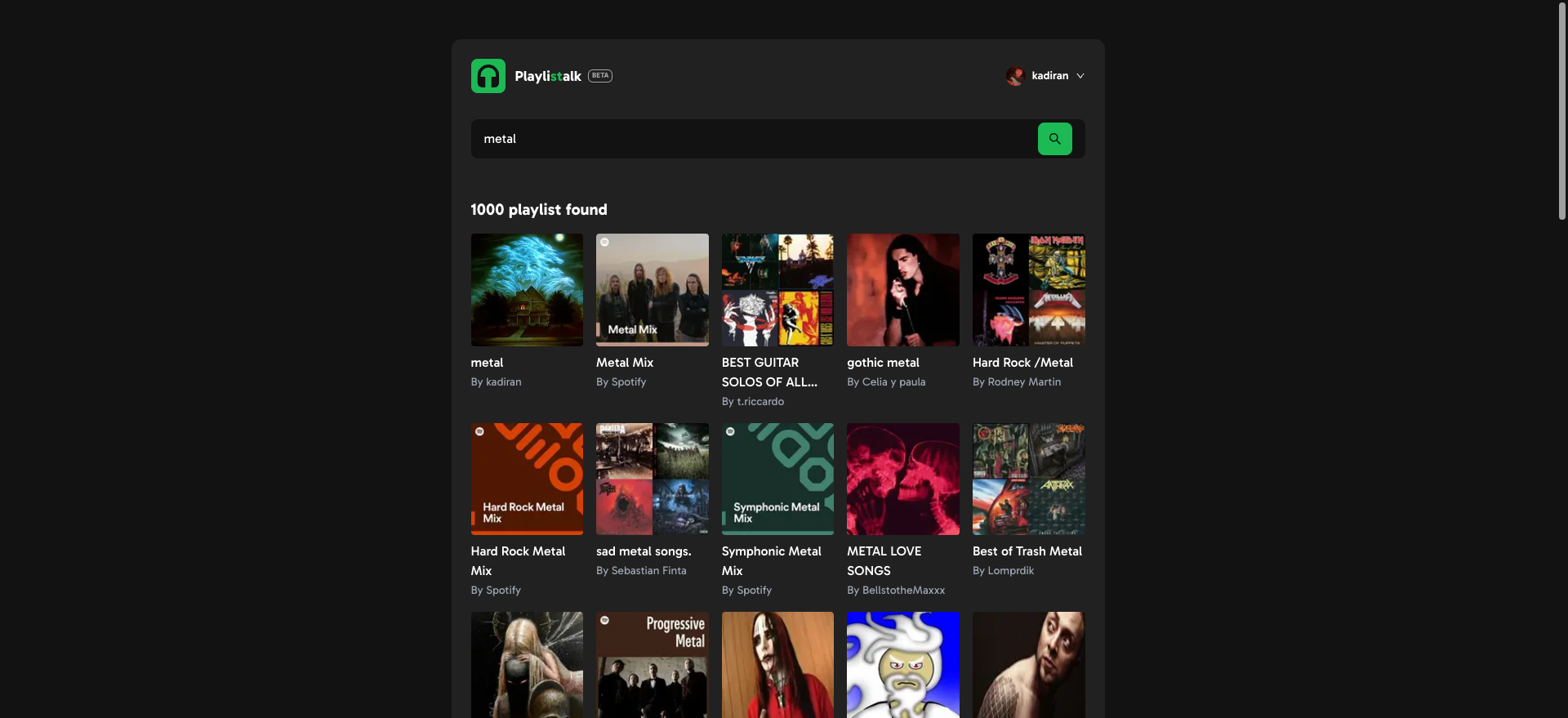Click the kadiran profile avatar
Image resolution: width=1568 pixels, height=718 pixels.
(x=1015, y=76)
